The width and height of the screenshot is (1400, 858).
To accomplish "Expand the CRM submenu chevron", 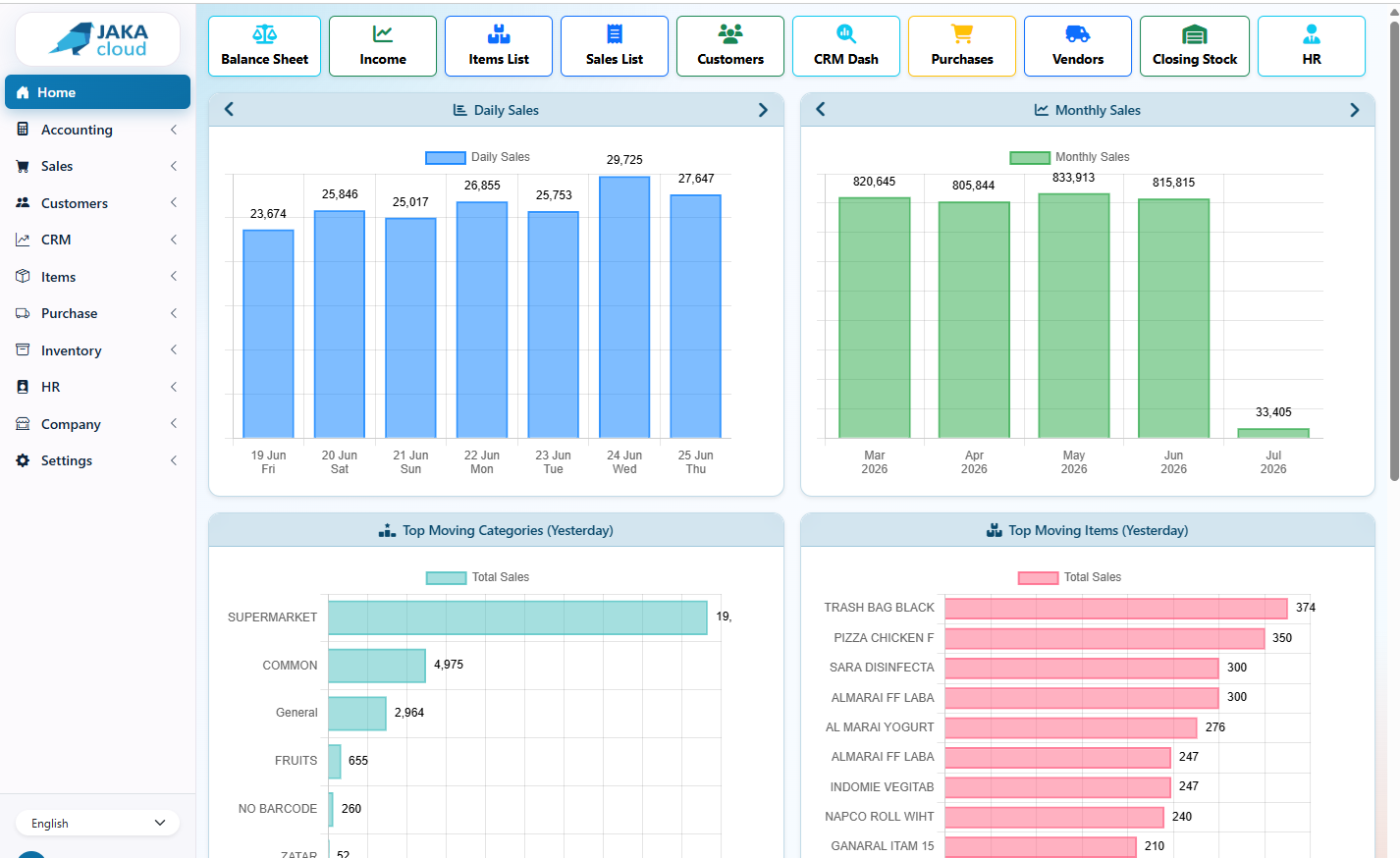I will click(x=174, y=240).
